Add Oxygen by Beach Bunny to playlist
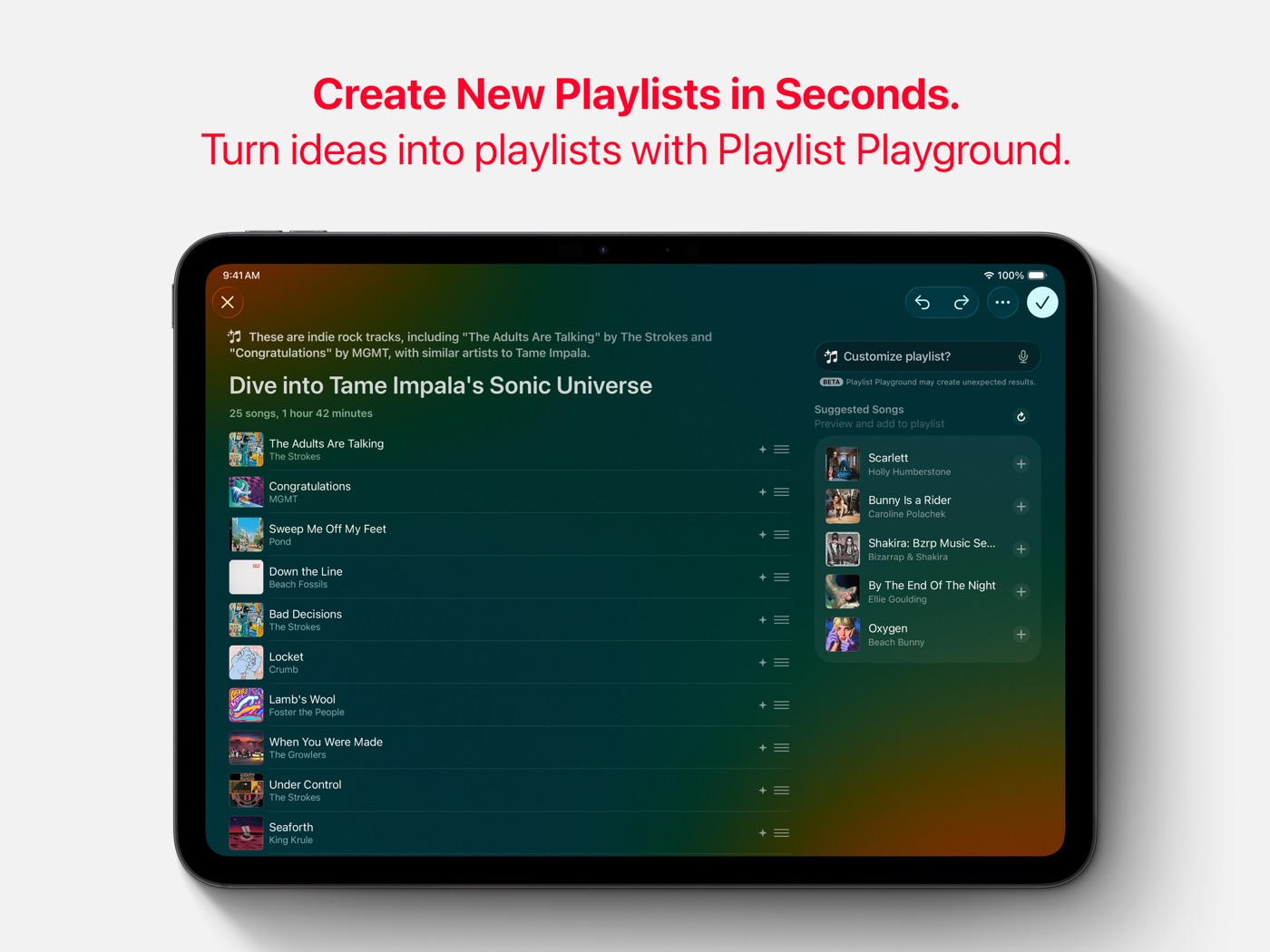This screenshot has height=952, width=1270. click(1021, 635)
